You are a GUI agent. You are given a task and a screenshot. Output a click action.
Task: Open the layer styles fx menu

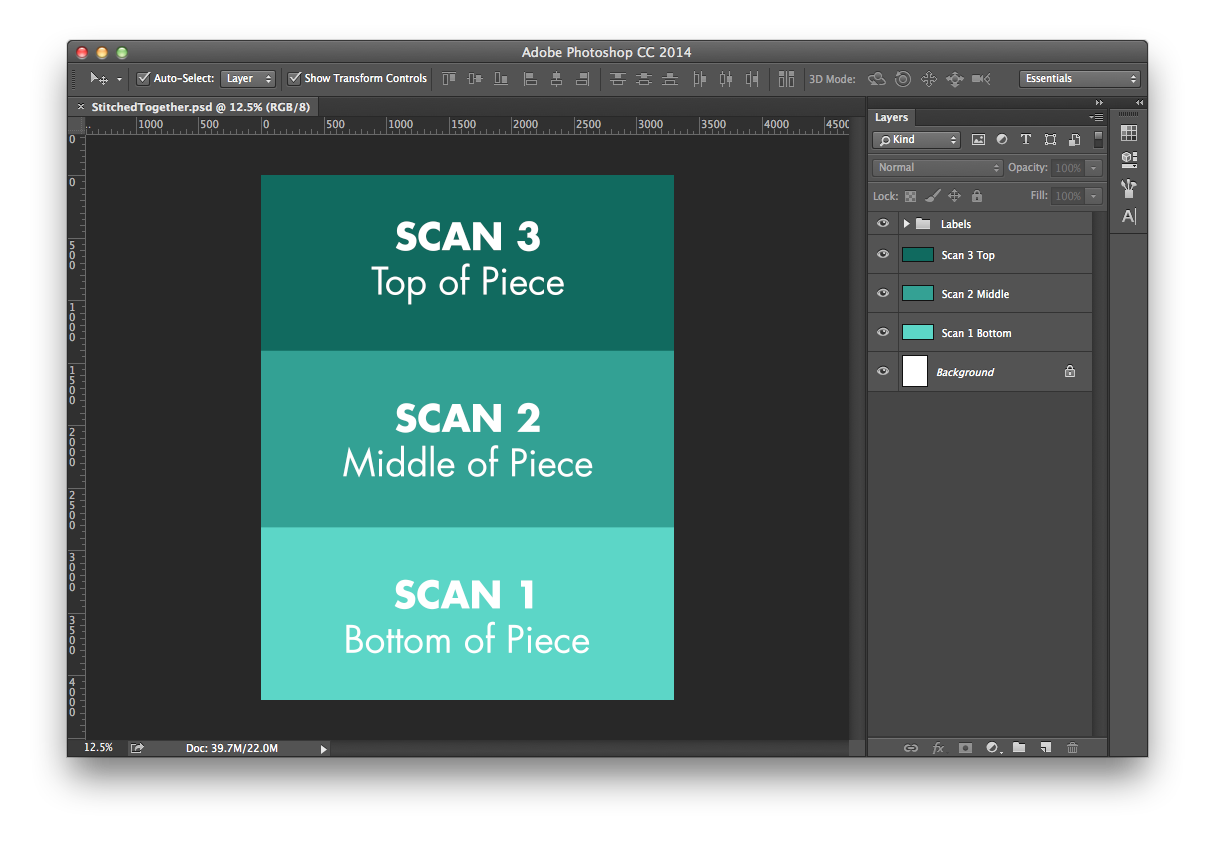click(938, 747)
